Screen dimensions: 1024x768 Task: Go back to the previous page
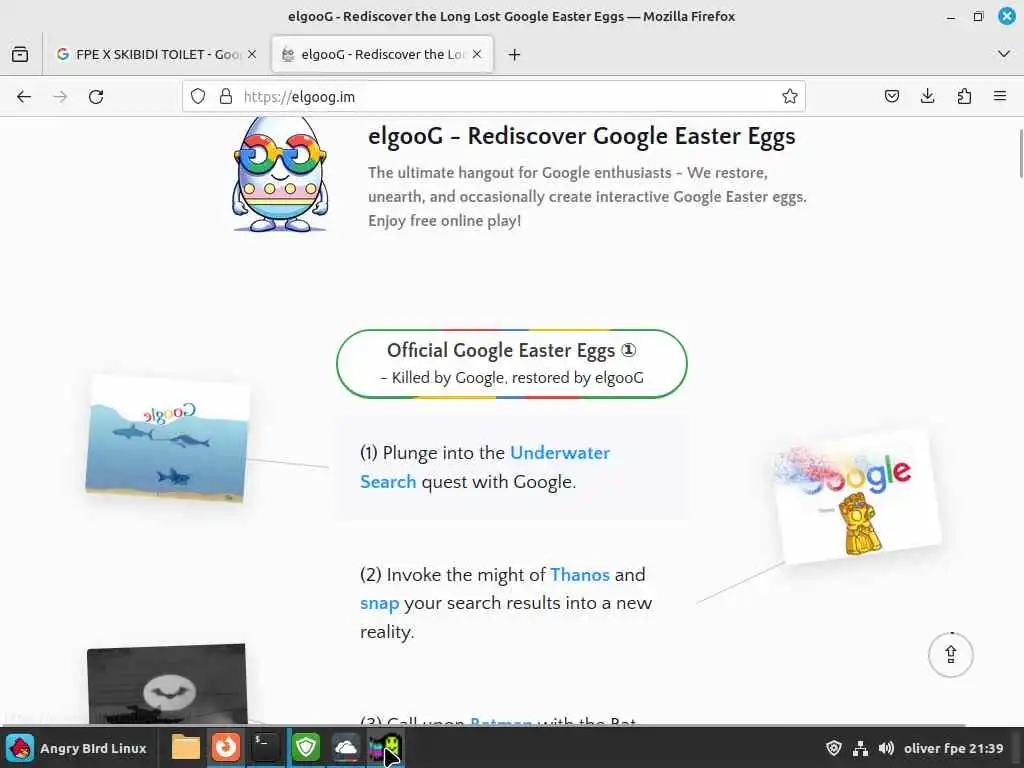(24, 97)
